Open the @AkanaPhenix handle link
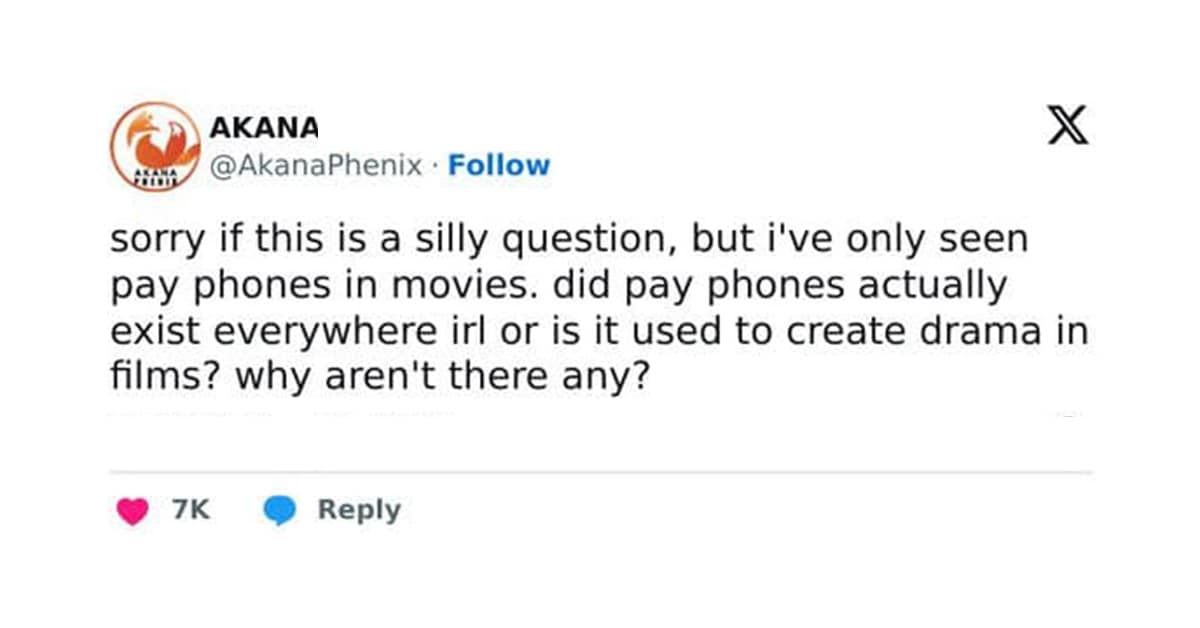 [x=316, y=165]
